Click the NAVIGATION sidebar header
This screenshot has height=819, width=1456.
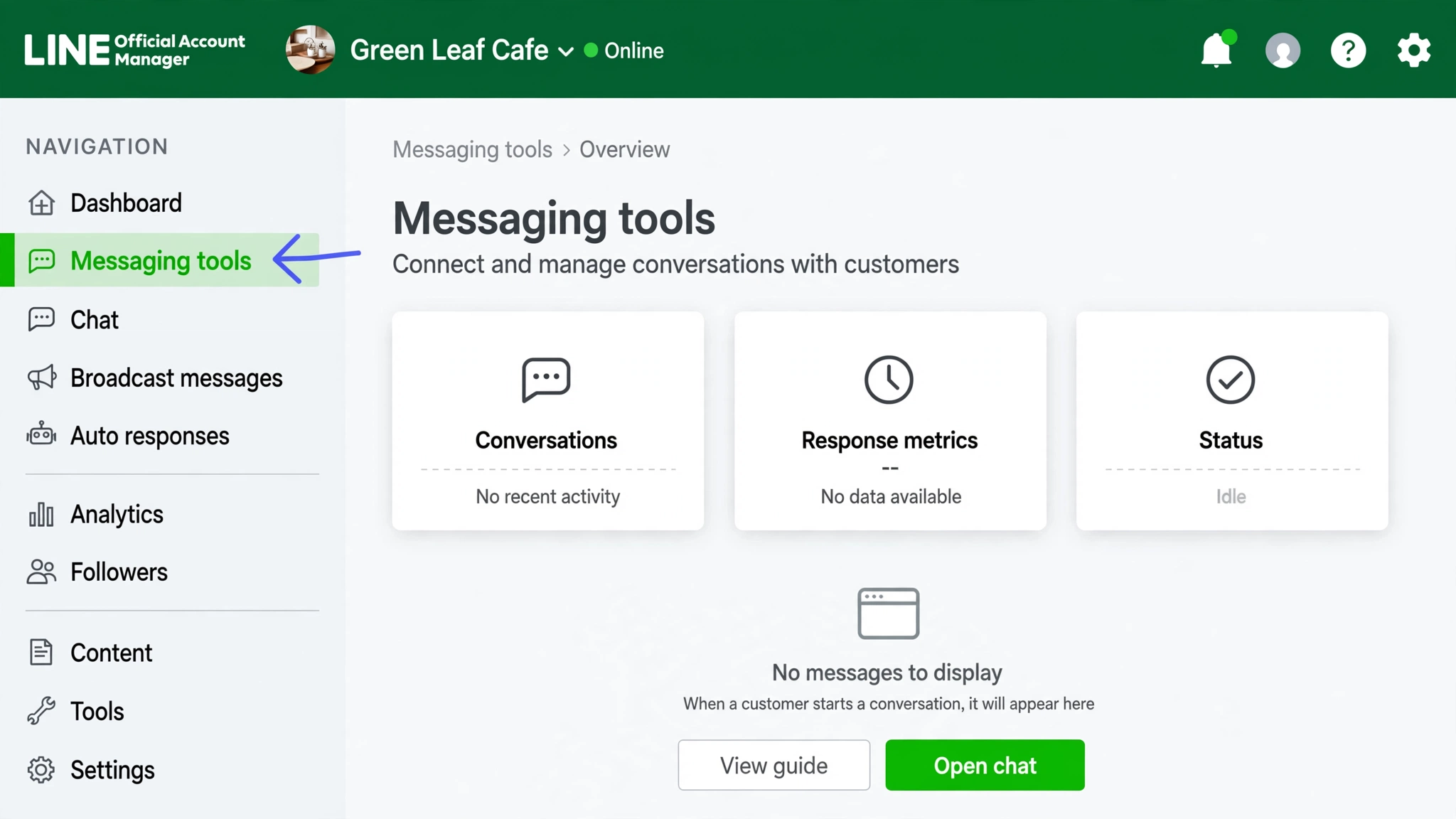click(97, 146)
